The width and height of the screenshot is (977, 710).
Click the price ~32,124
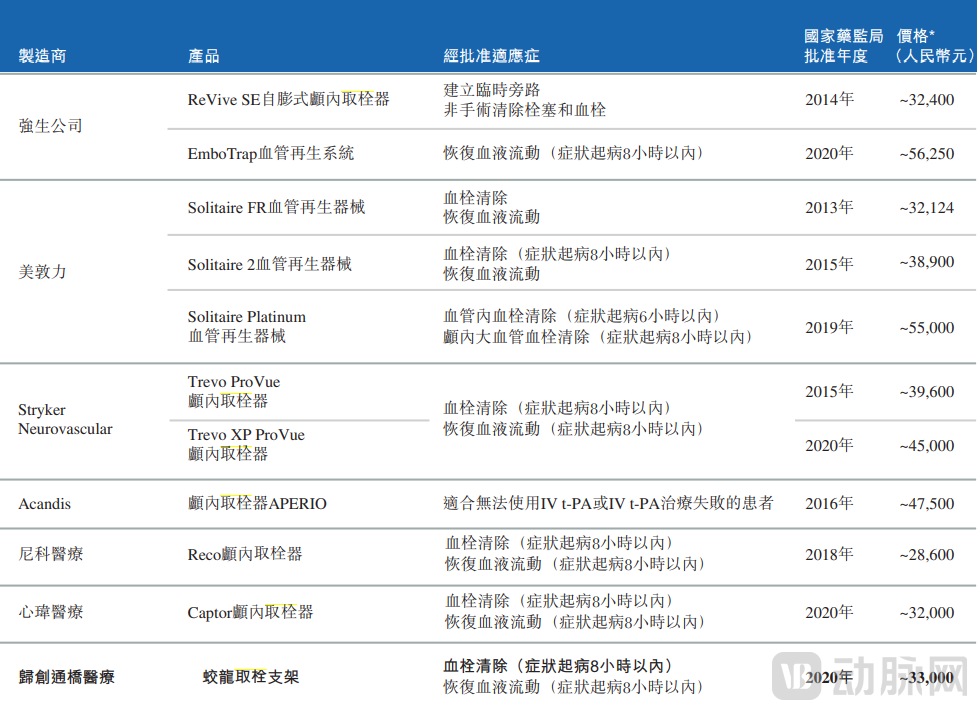pos(927,208)
